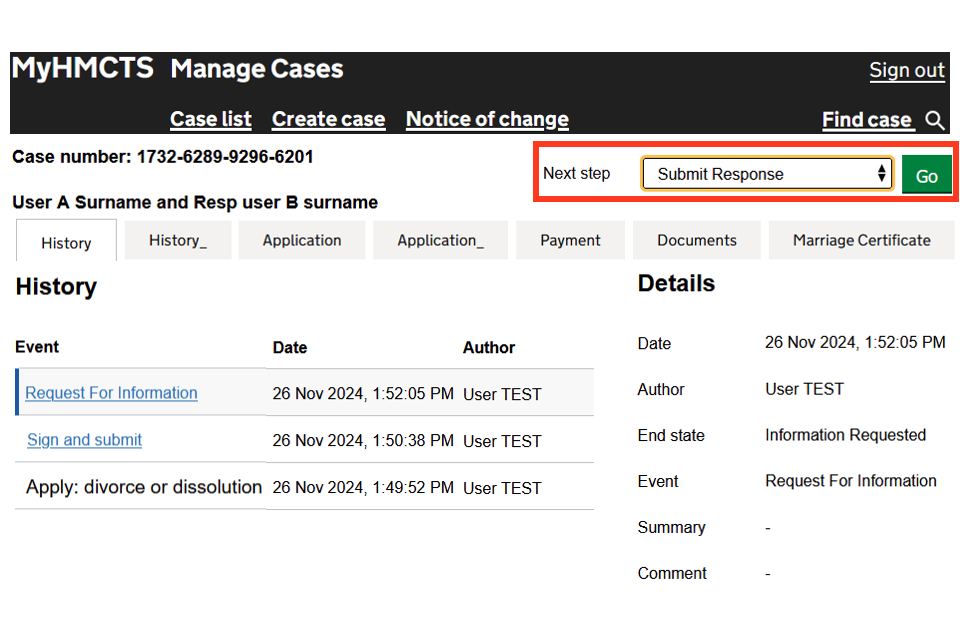
Task: Click the Sign out link
Action: [x=906, y=70]
